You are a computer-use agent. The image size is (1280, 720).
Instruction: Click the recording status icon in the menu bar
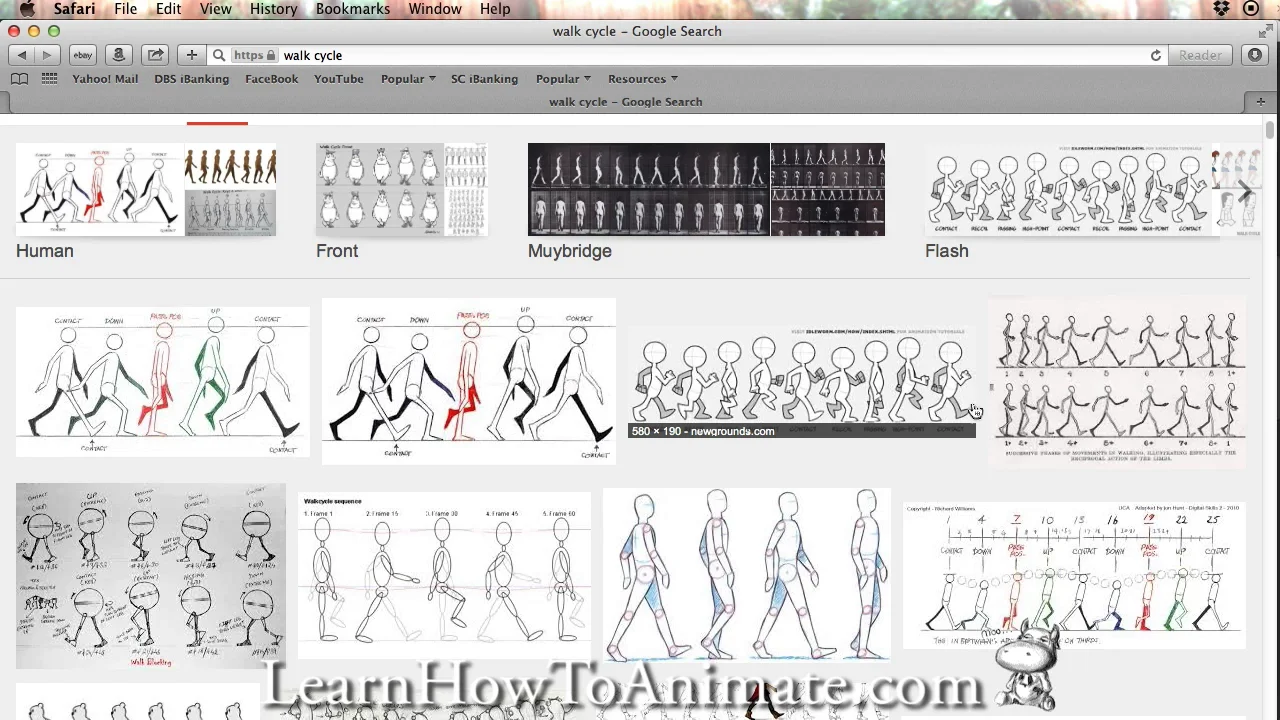click(1251, 9)
